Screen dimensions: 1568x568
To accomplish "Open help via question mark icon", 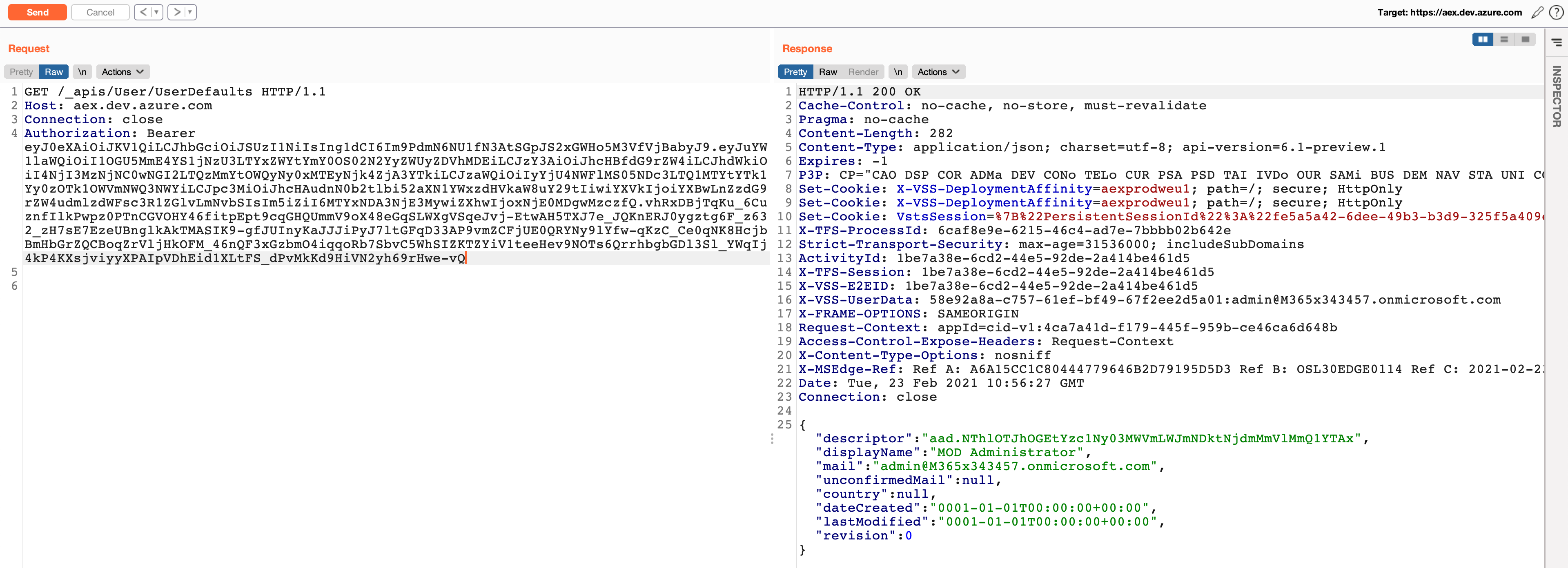I will (1556, 12).
